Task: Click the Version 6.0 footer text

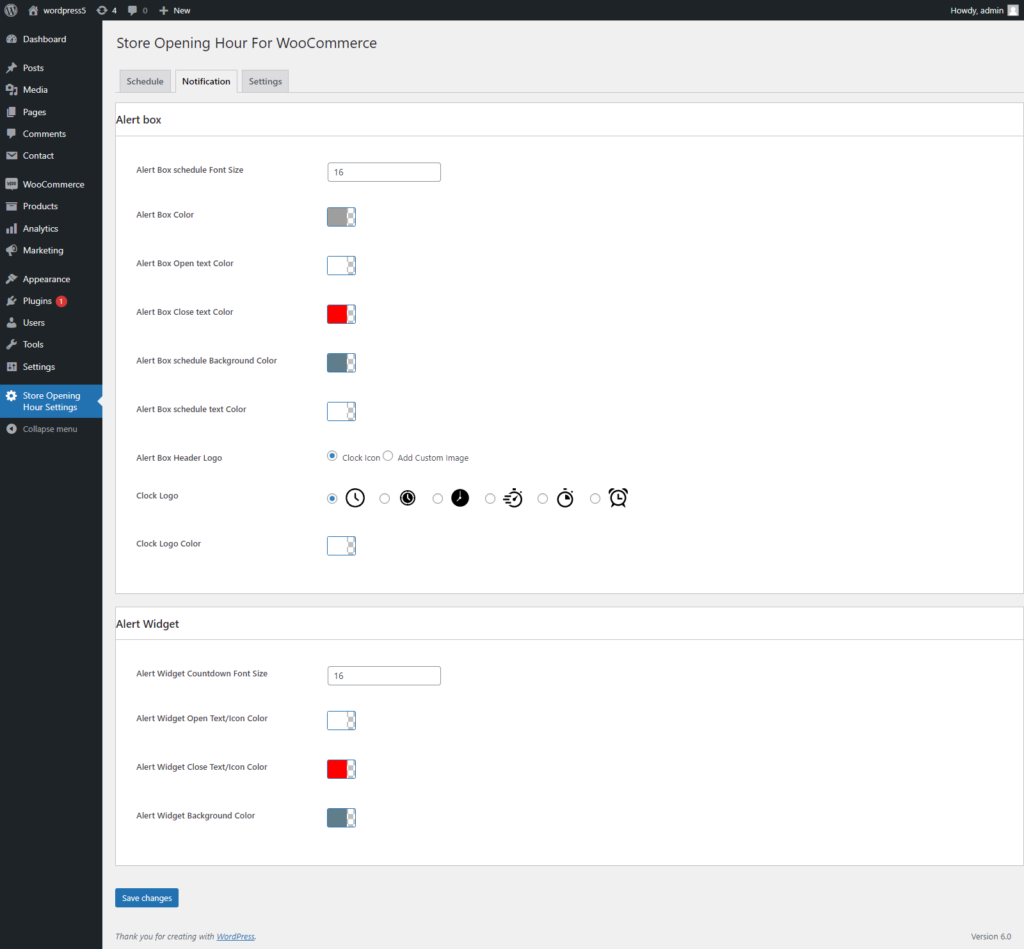Action: pyautogui.click(x=991, y=937)
